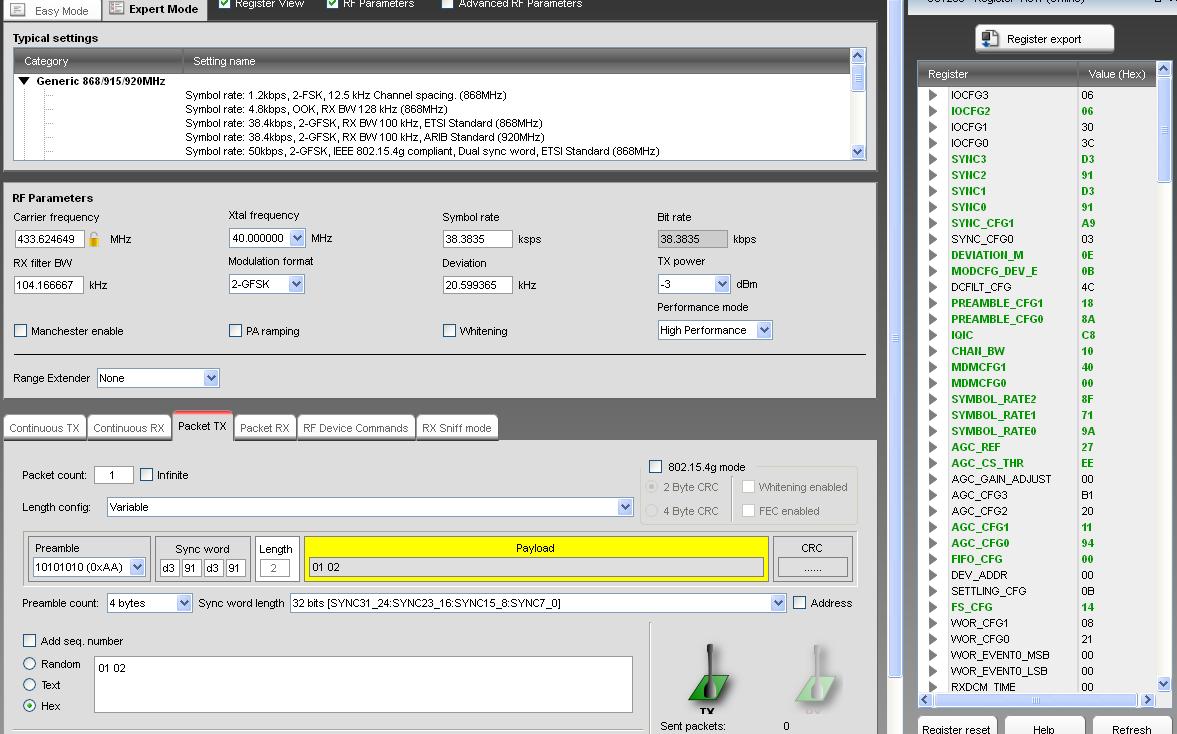The image size is (1177, 734).
Task: Uncheck the Register View checkbox
Action: [x=224, y=4]
